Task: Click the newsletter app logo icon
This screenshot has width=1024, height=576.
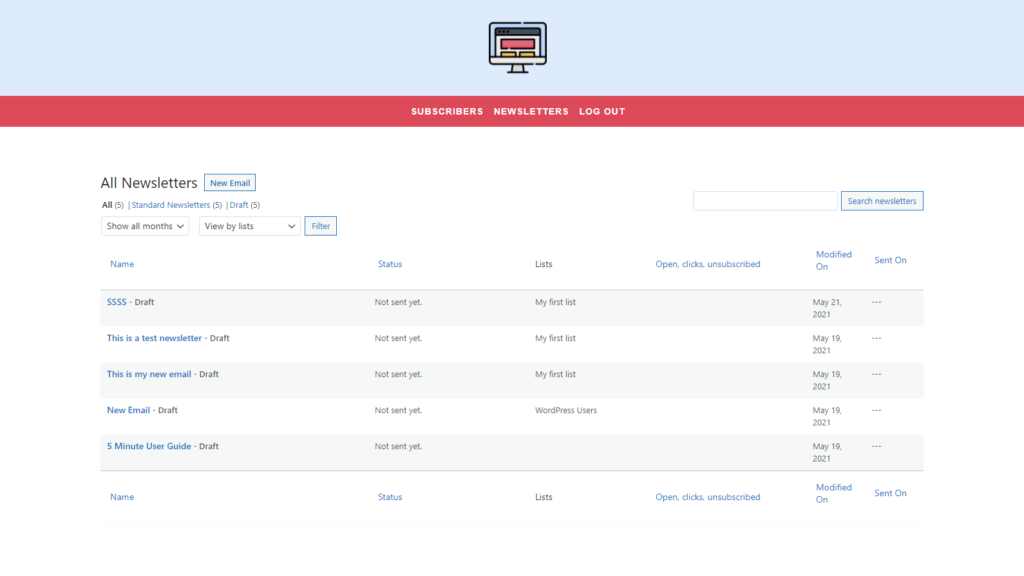Action: click(x=516, y=45)
